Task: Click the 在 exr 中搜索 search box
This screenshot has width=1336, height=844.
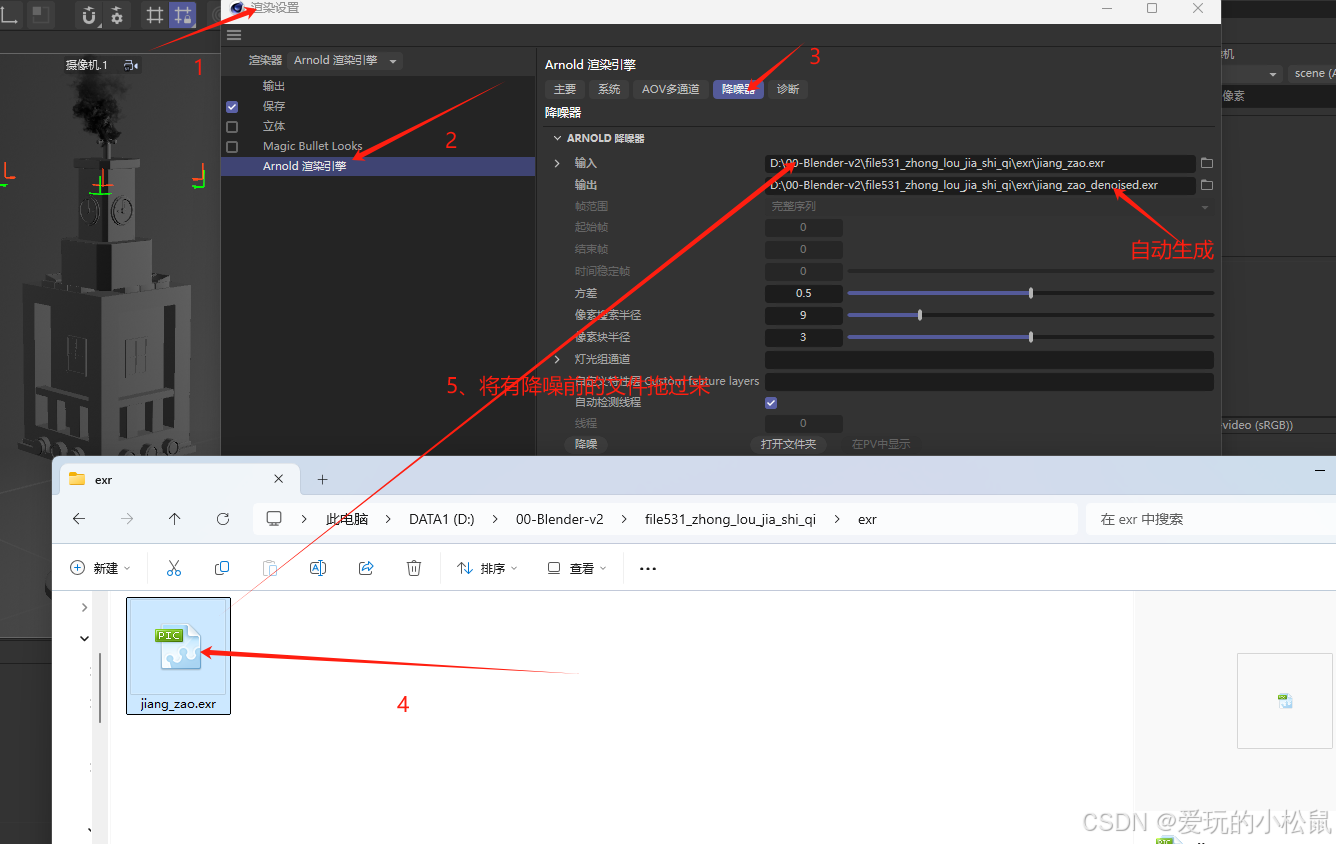Action: 1210,519
